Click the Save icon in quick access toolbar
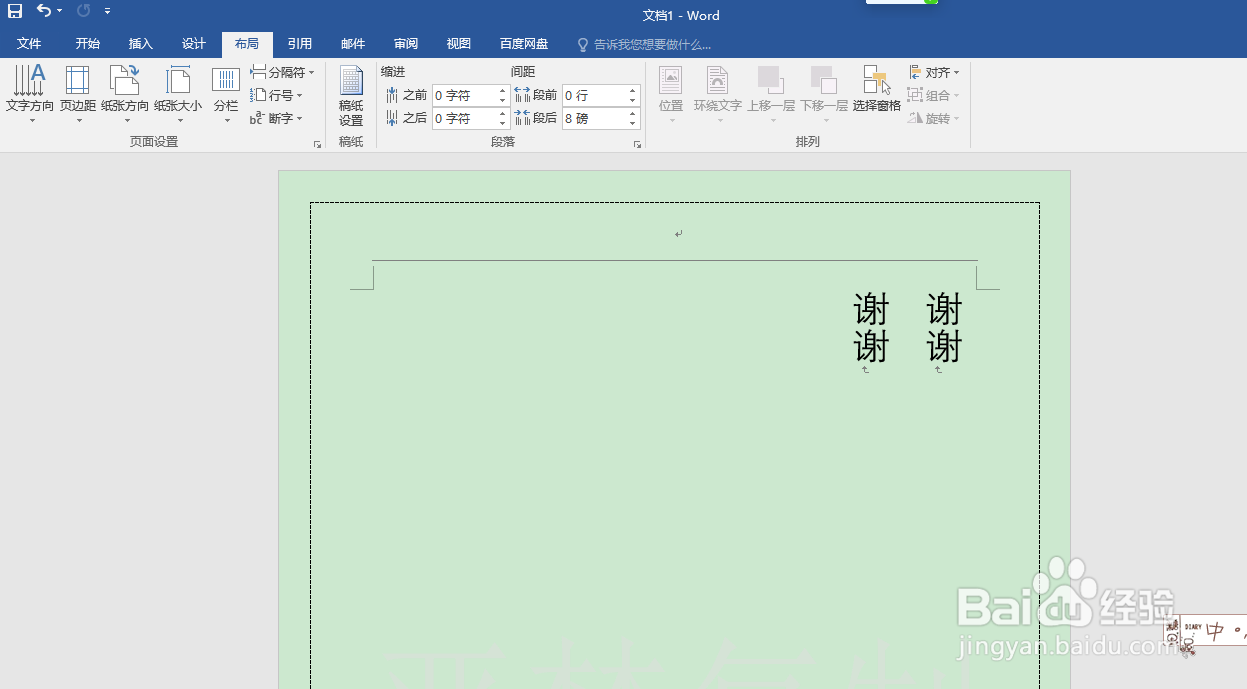Screen dimensions: 1247x689 [15, 11]
